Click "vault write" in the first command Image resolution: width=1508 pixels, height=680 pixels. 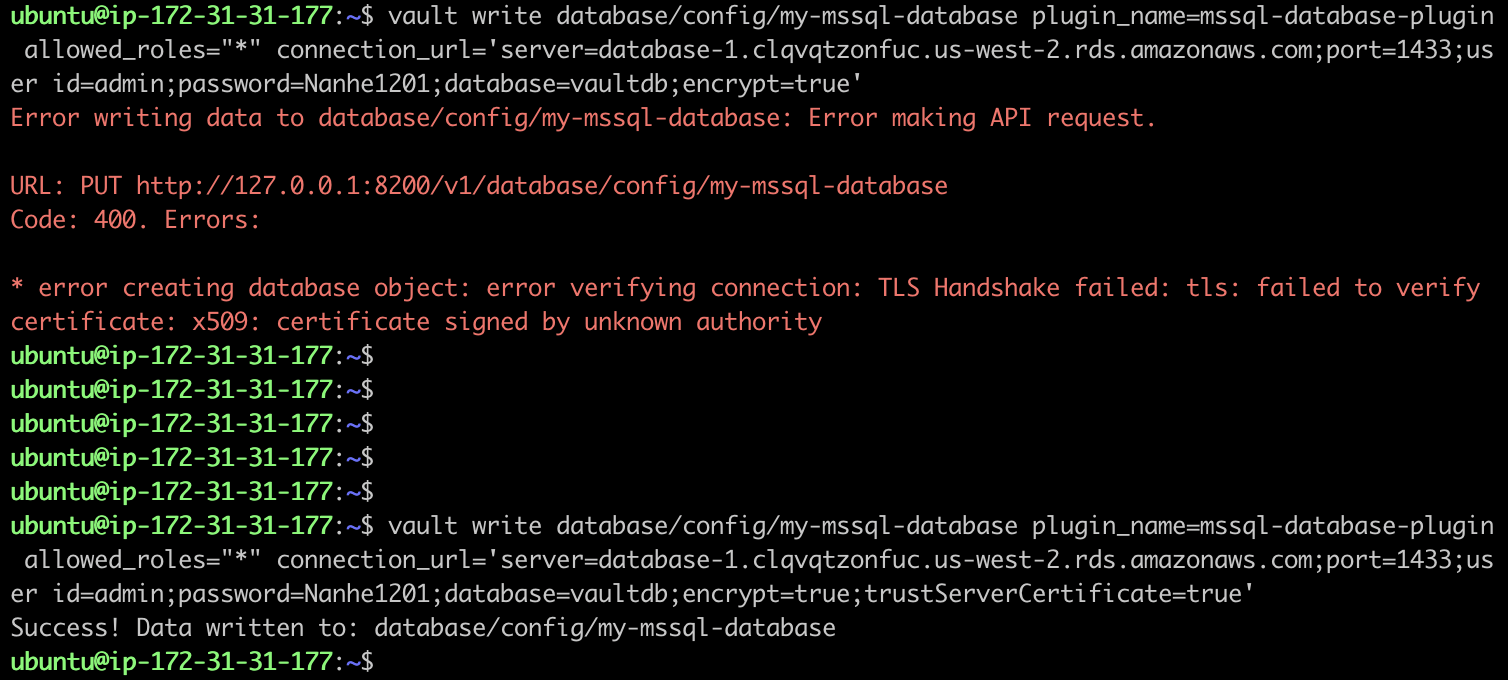pyautogui.click(x=464, y=16)
